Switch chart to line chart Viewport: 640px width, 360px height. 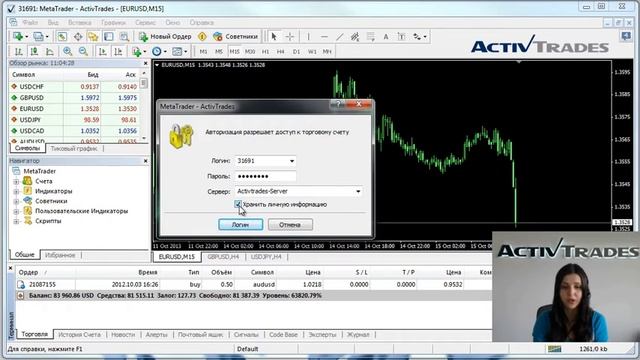click(50, 51)
